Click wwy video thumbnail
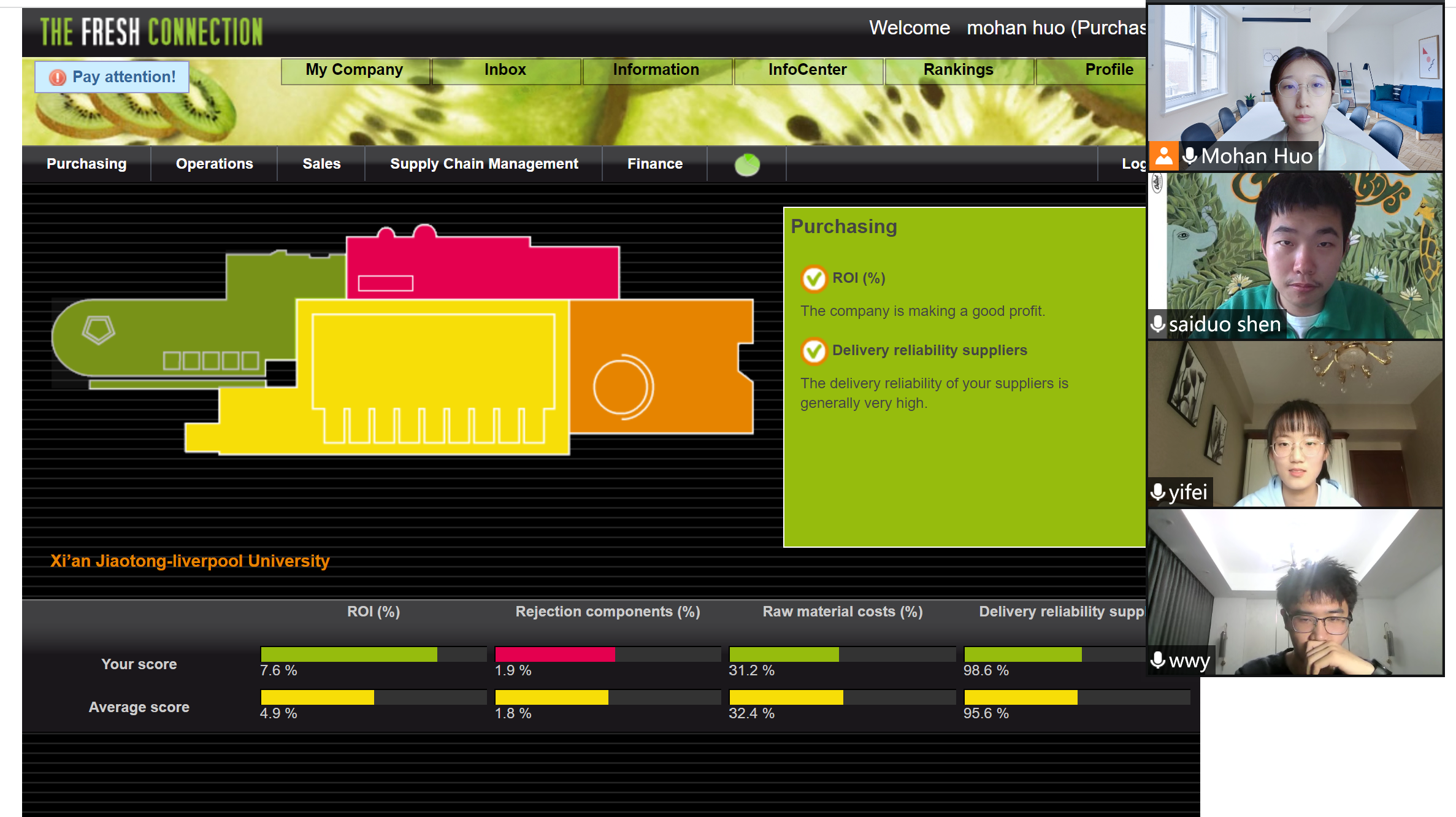The width and height of the screenshot is (1456, 817). (x=1295, y=592)
